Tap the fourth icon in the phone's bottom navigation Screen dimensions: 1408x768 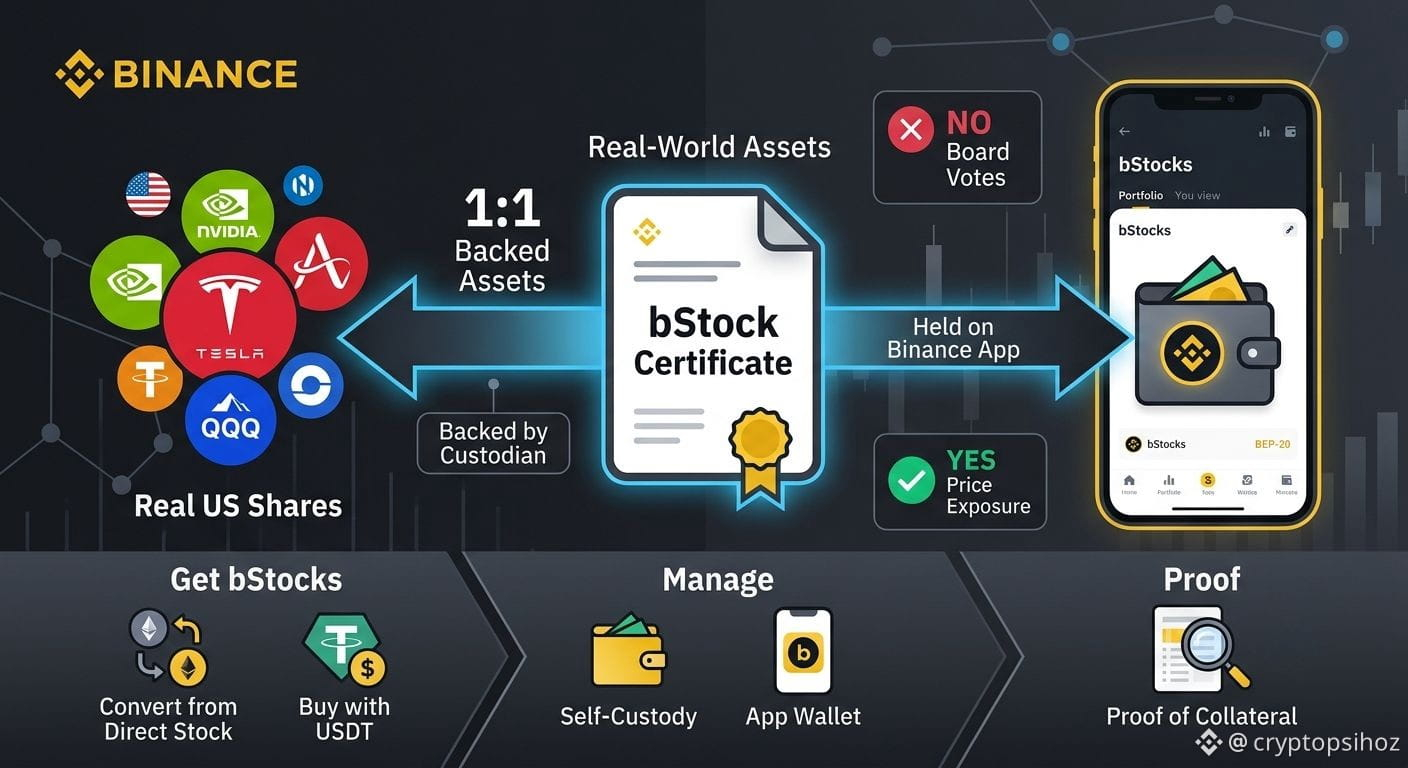[x=1247, y=481]
